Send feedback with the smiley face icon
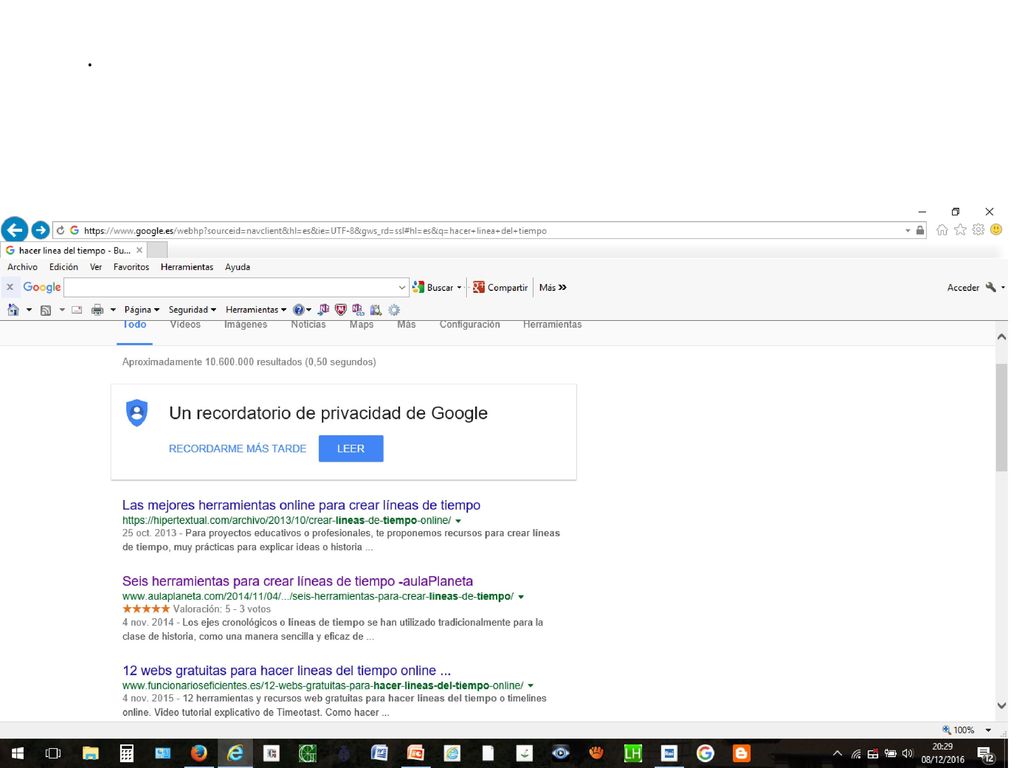The height and width of the screenshot is (768, 1024). point(996,230)
